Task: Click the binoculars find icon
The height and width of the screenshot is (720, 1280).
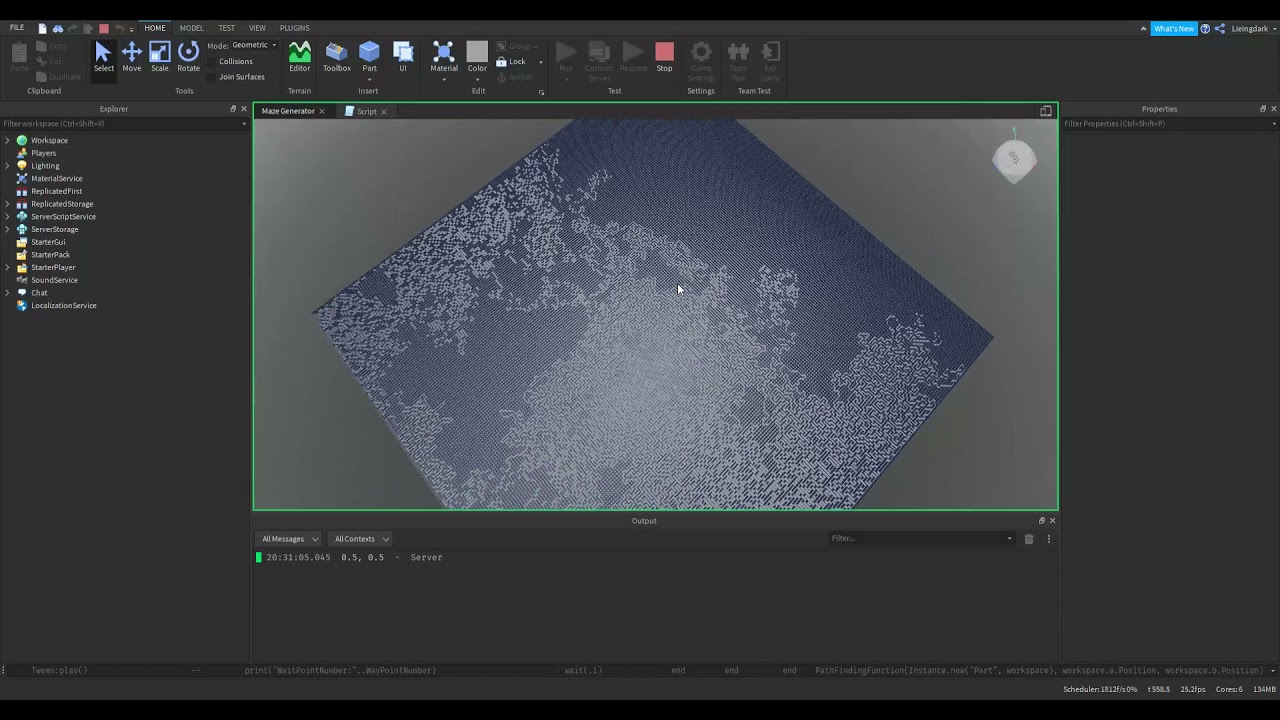Action: (57, 28)
